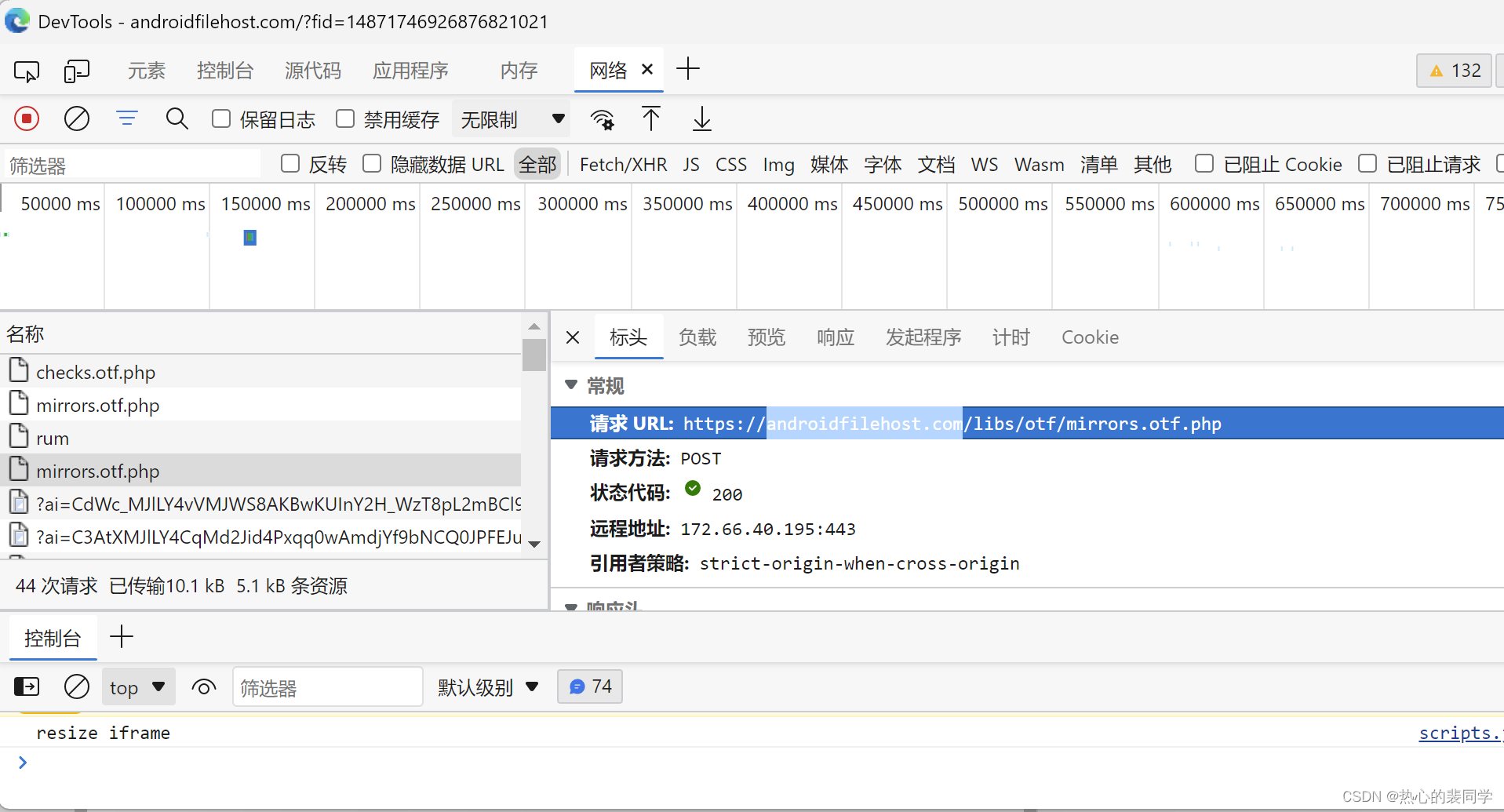Filter by Img requests

pyautogui.click(x=778, y=165)
